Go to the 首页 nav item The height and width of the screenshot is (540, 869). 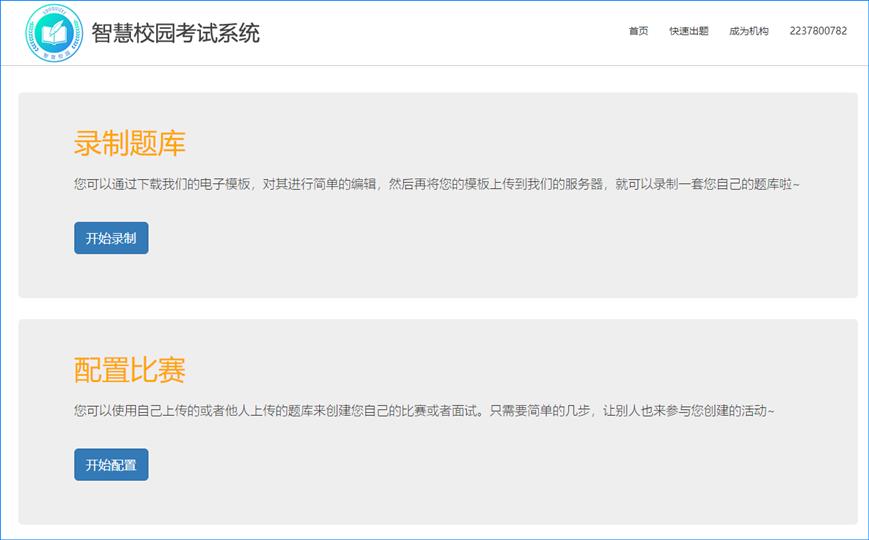638,31
